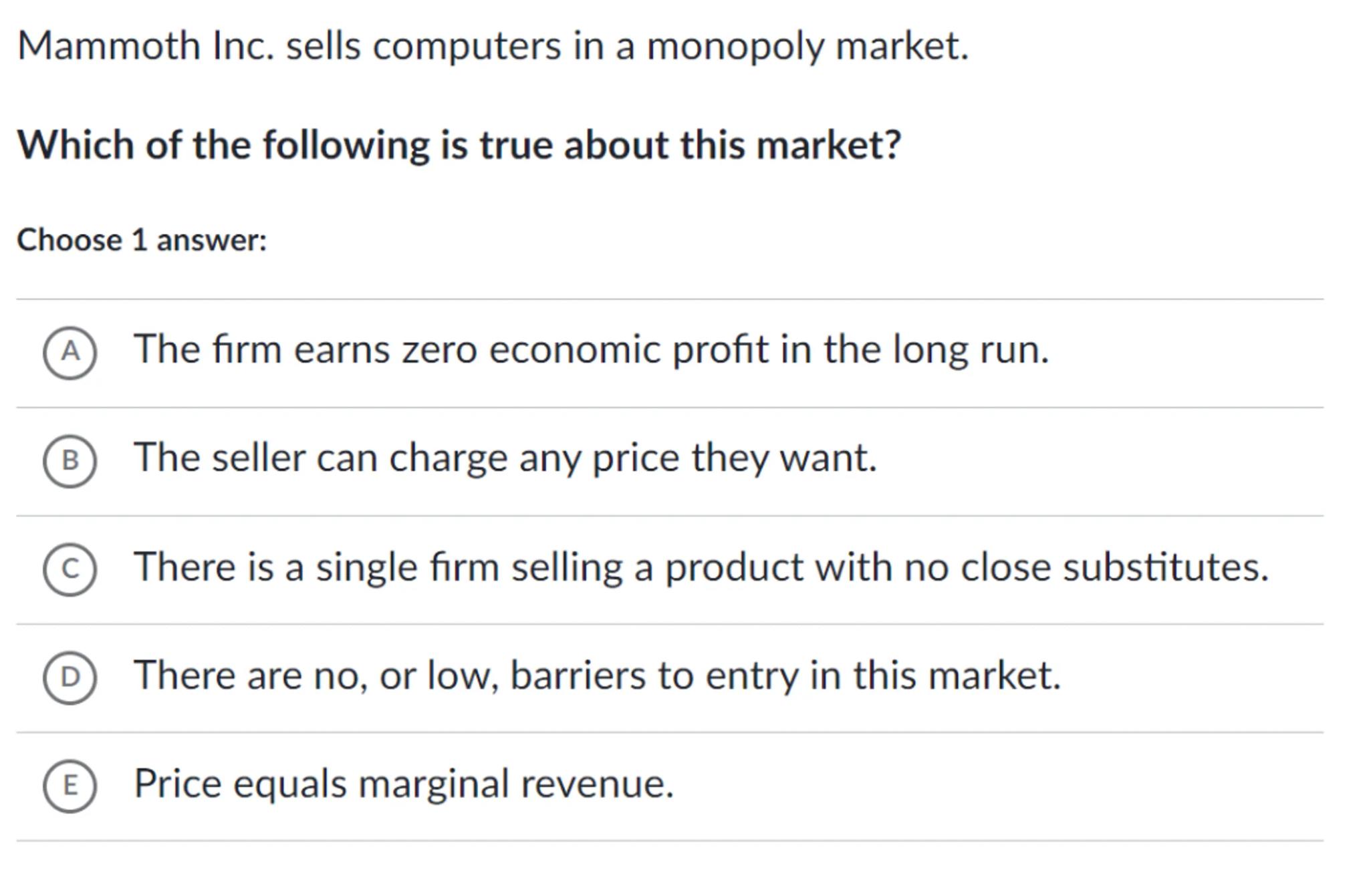
Task: Pick answer option circle C
Action: pos(70,569)
